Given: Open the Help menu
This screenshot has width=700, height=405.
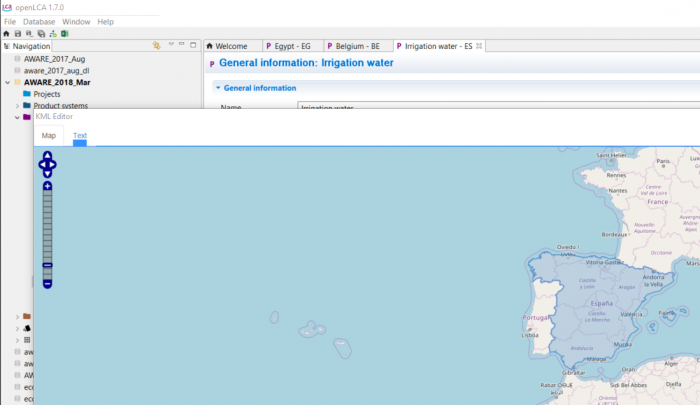Looking at the screenshot, I should coord(105,21).
